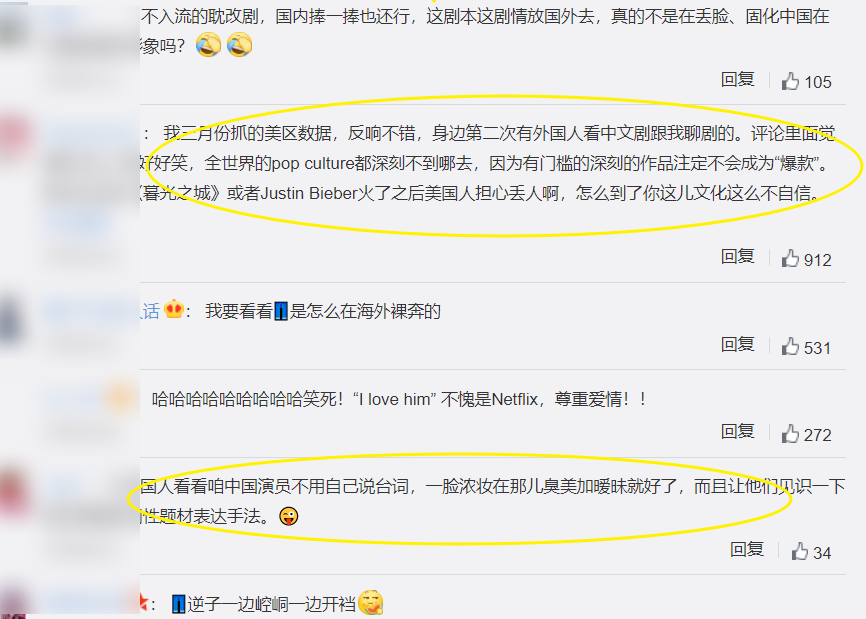The image size is (866, 619).
Task: Reply to the 海外裸奔 comment
Action: point(737,345)
